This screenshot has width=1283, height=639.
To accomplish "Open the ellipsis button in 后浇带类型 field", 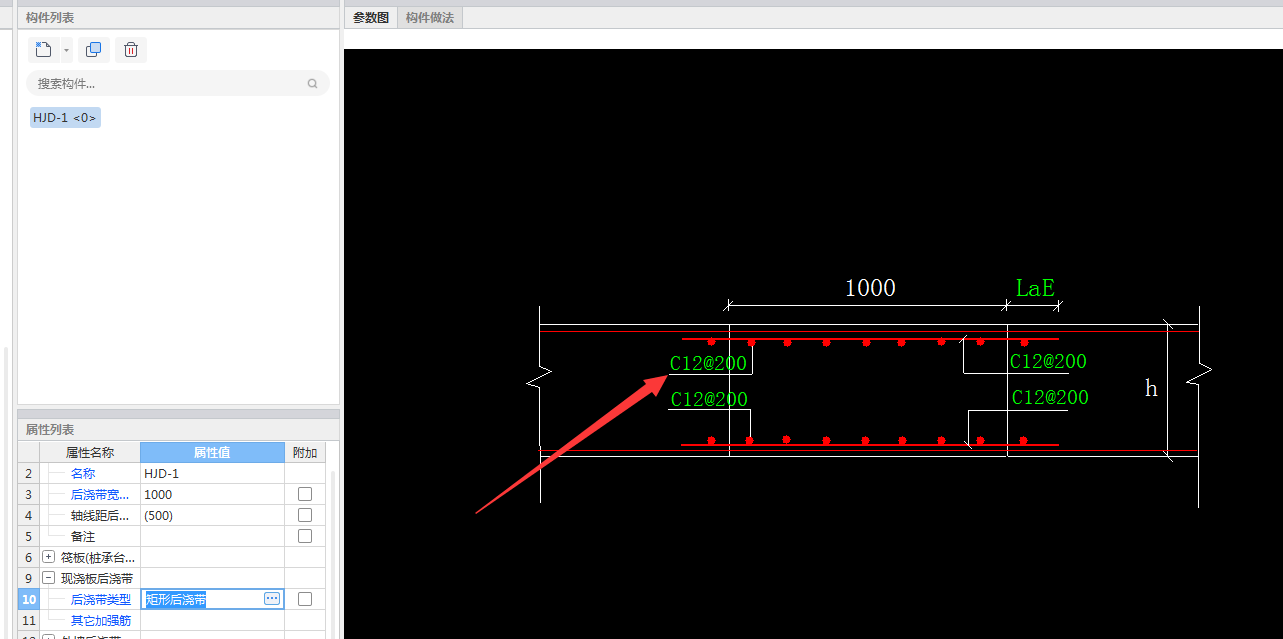I will (272, 599).
